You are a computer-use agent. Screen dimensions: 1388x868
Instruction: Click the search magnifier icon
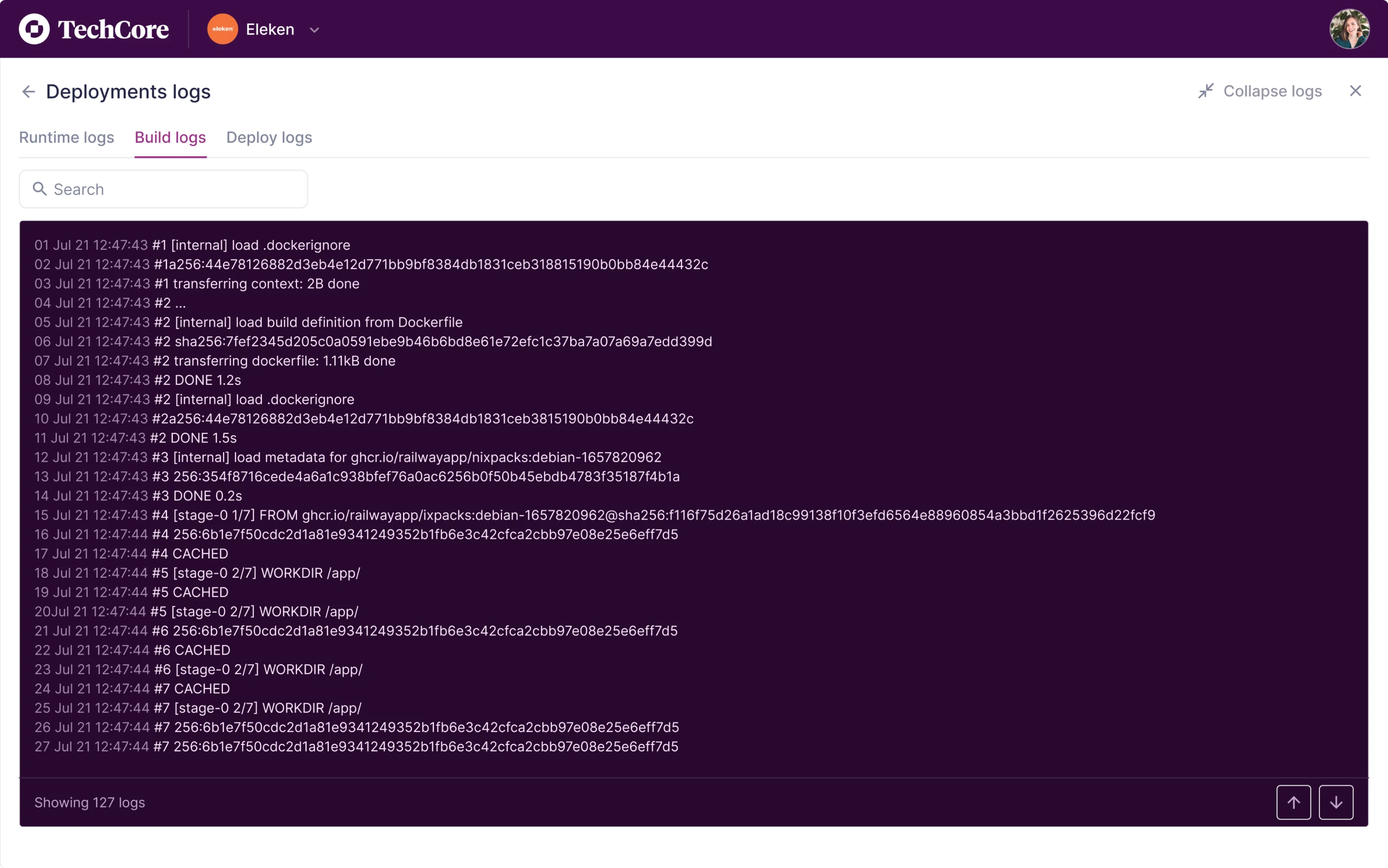pyautogui.click(x=39, y=188)
